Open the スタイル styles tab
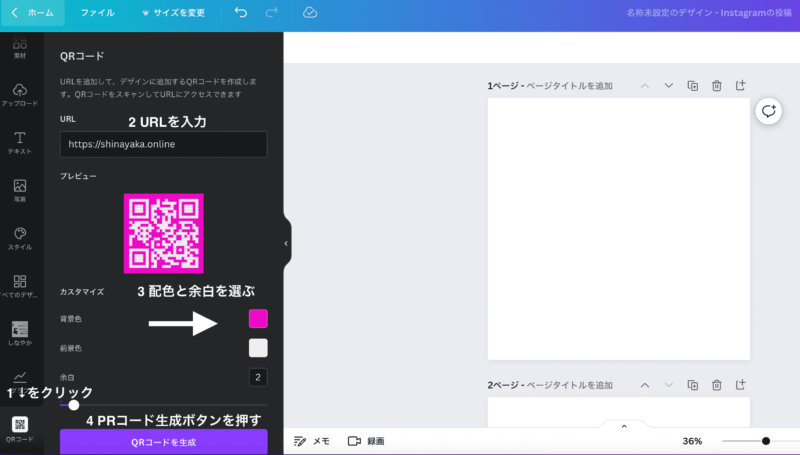The height and width of the screenshot is (455, 800). tap(20, 239)
